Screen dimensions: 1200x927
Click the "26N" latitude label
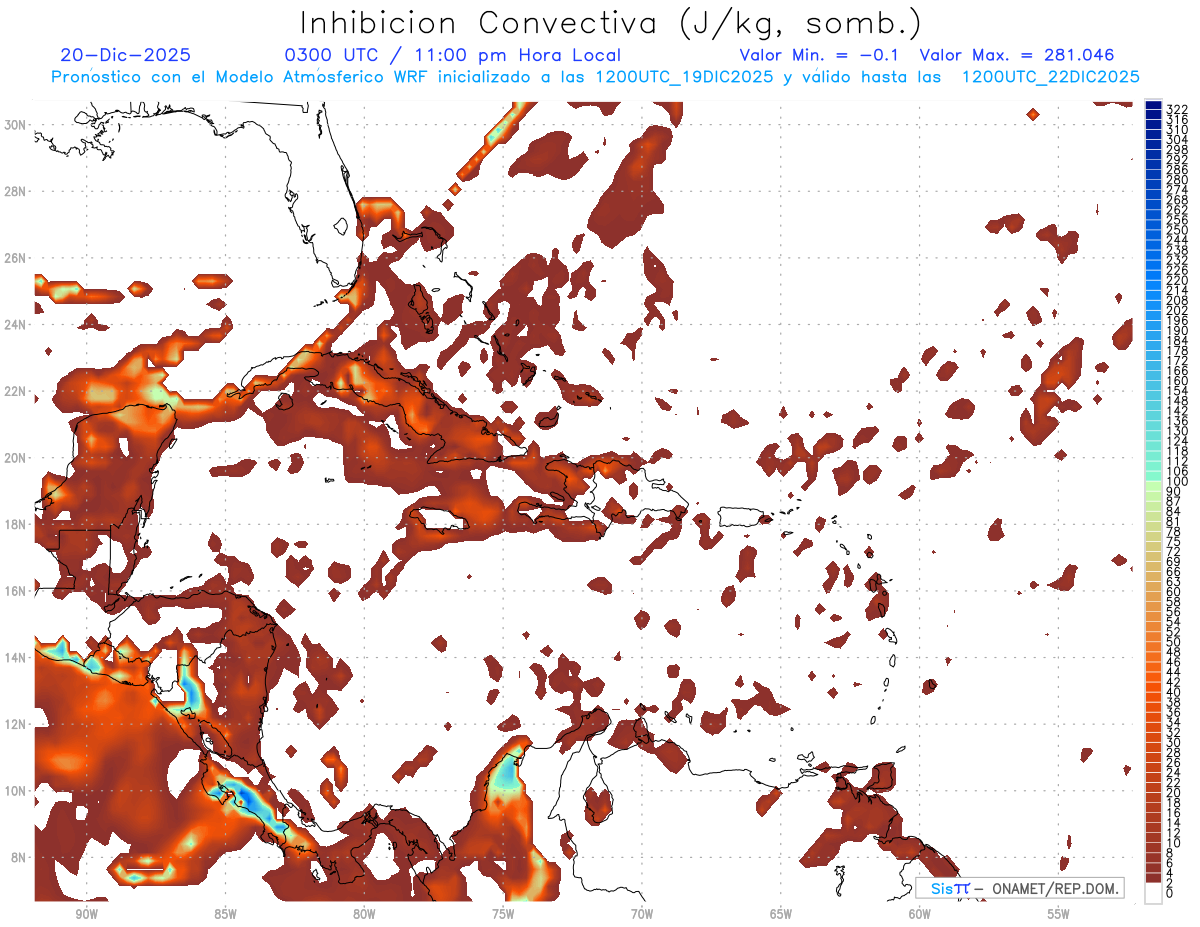(17, 258)
